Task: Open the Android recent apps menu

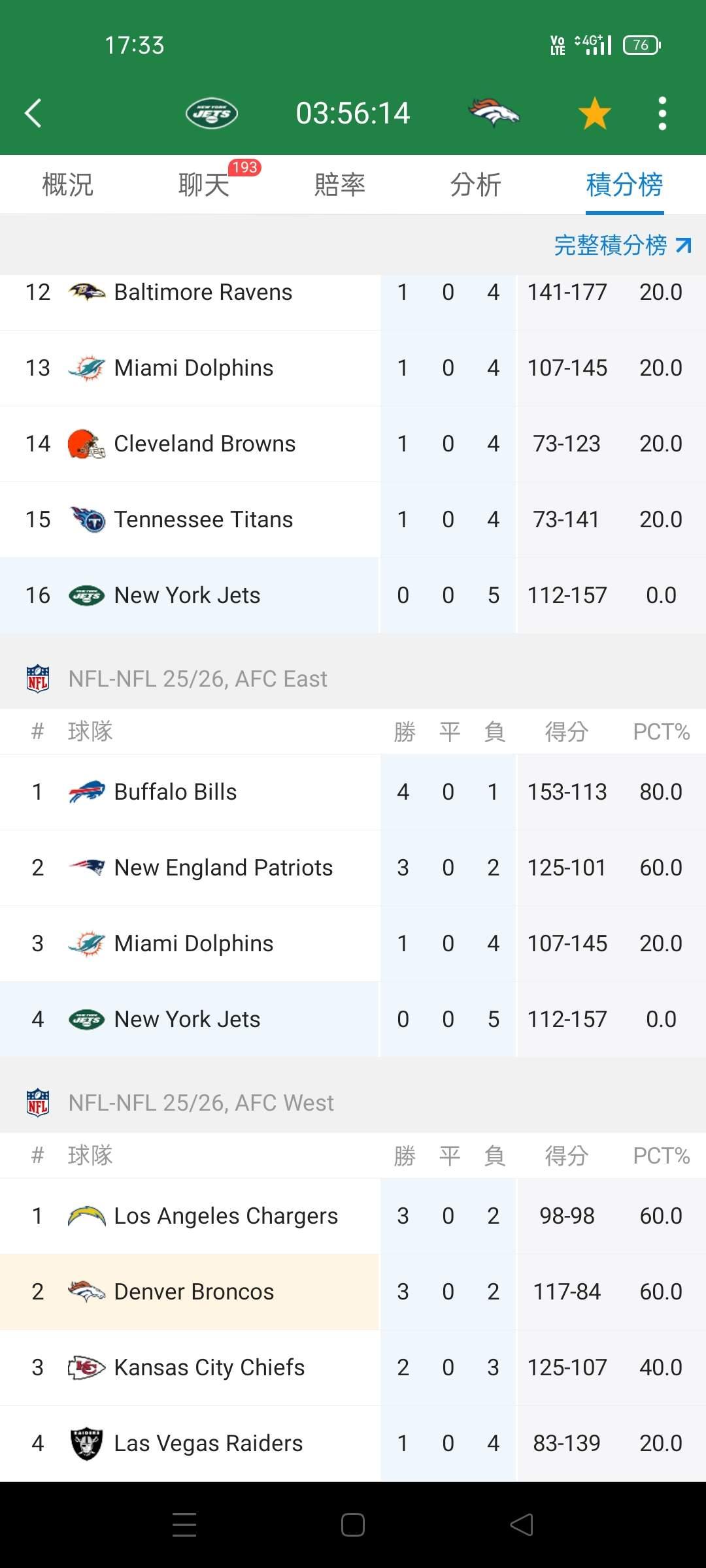Action: 184,1525
